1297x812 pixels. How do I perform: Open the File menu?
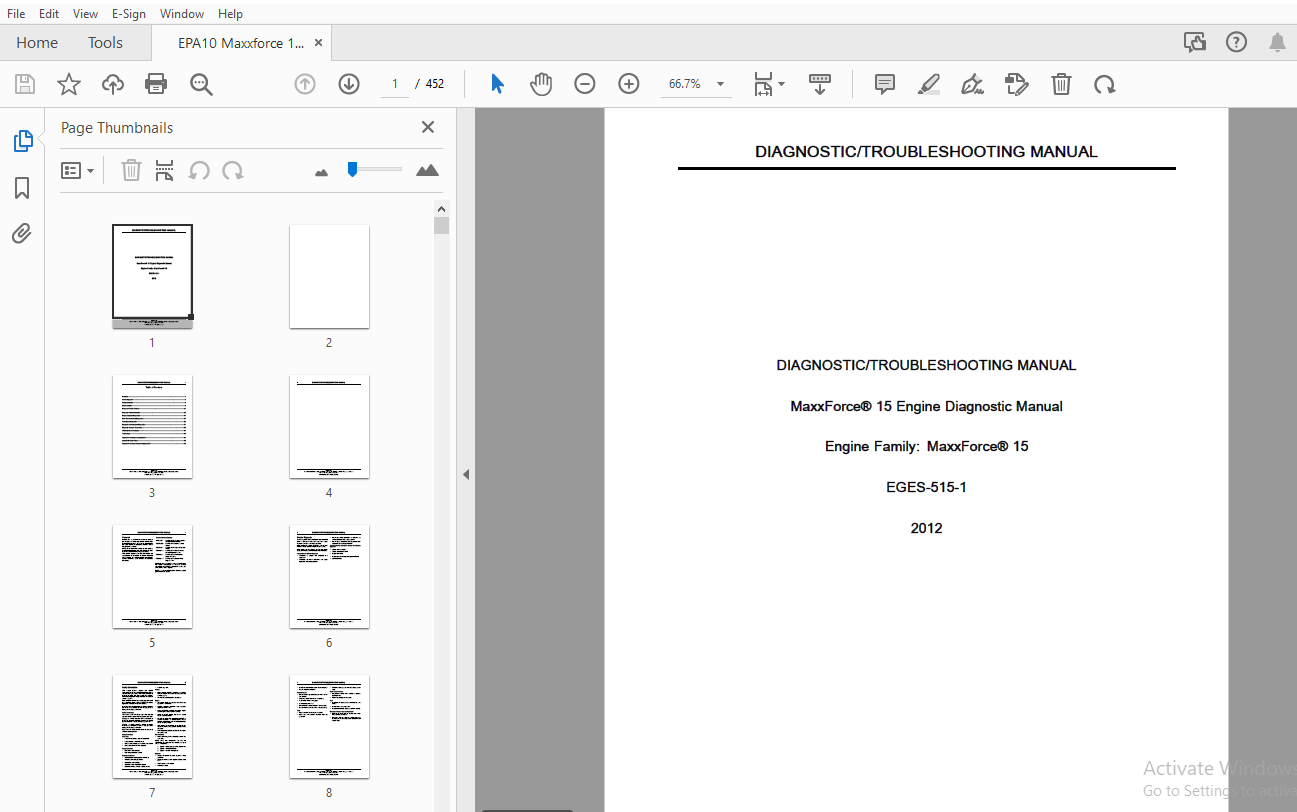[x=16, y=14]
